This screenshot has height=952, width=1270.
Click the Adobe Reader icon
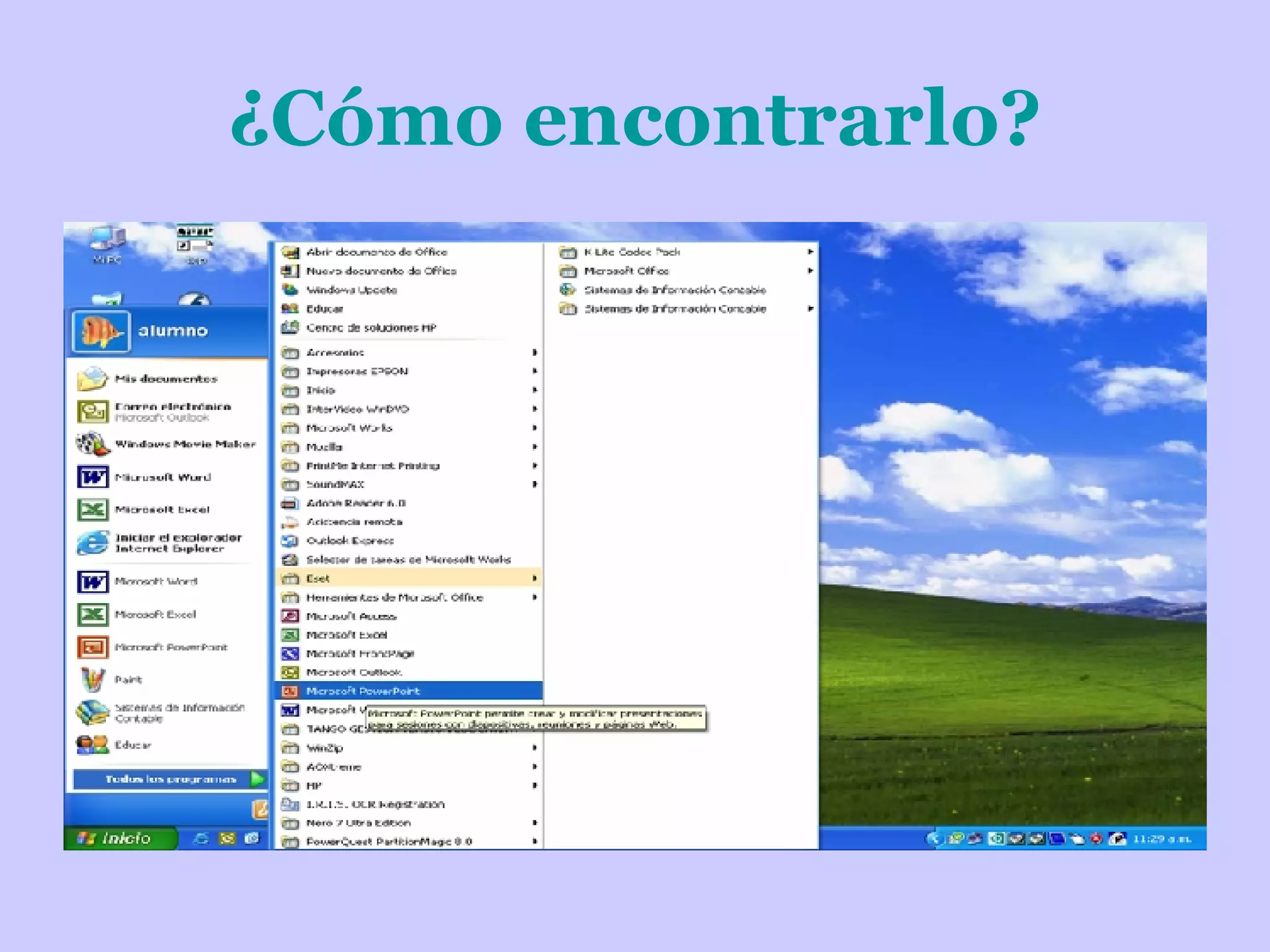(x=290, y=503)
